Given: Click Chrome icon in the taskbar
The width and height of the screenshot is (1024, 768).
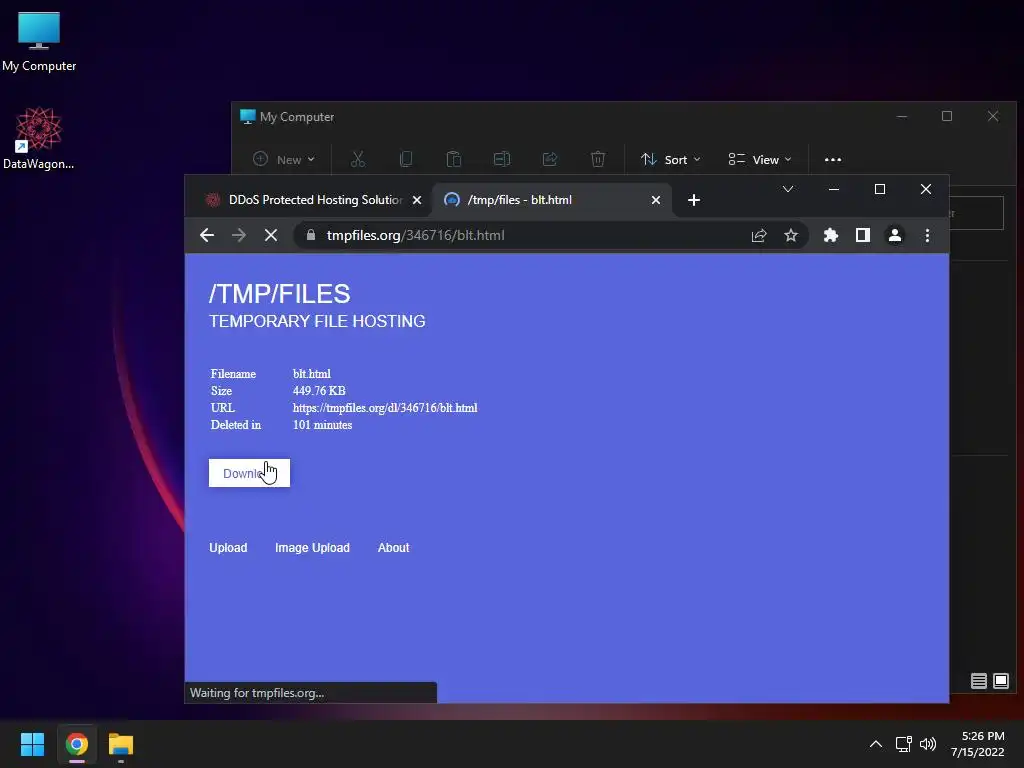Looking at the screenshot, I should [77, 744].
